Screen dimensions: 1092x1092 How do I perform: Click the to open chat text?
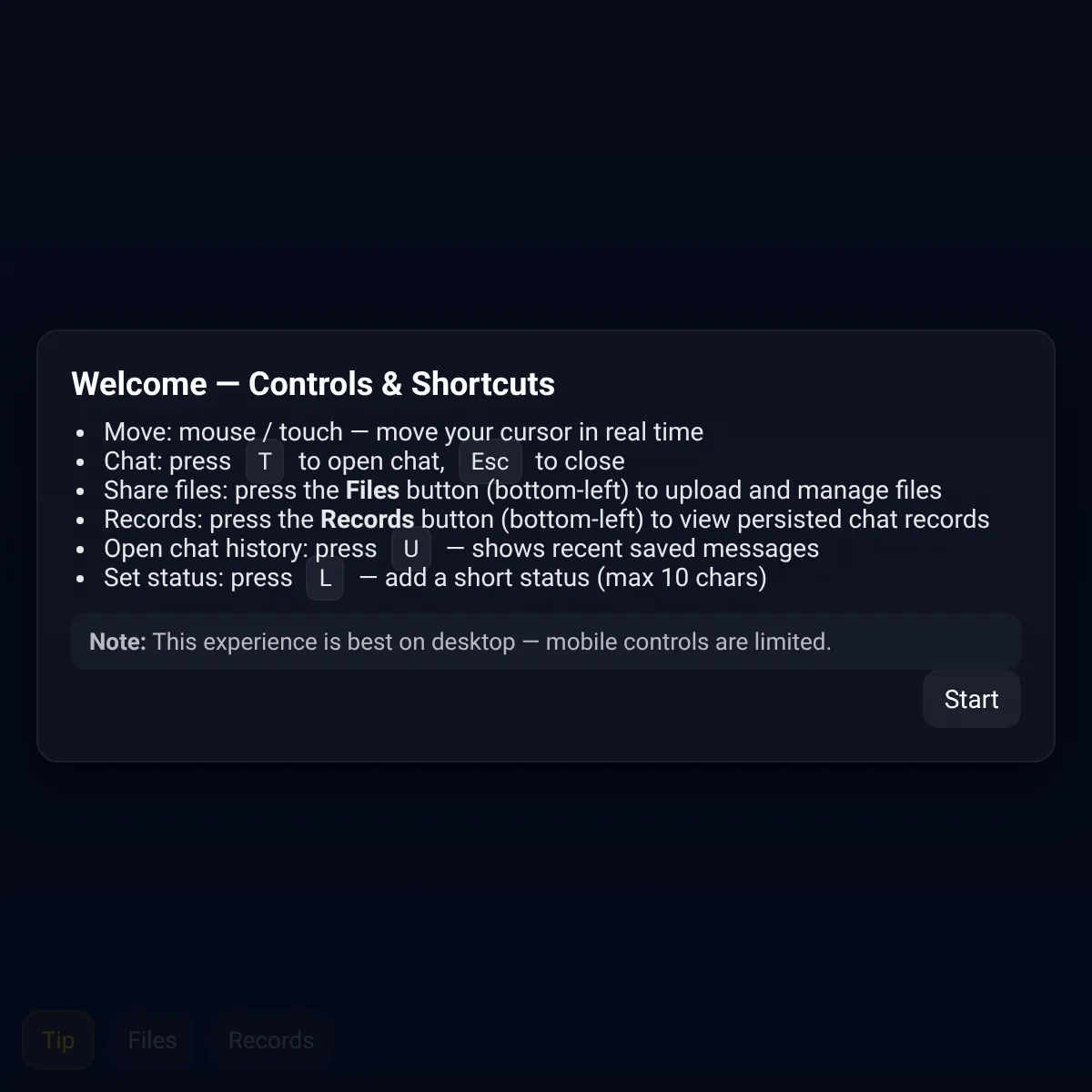click(371, 461)
